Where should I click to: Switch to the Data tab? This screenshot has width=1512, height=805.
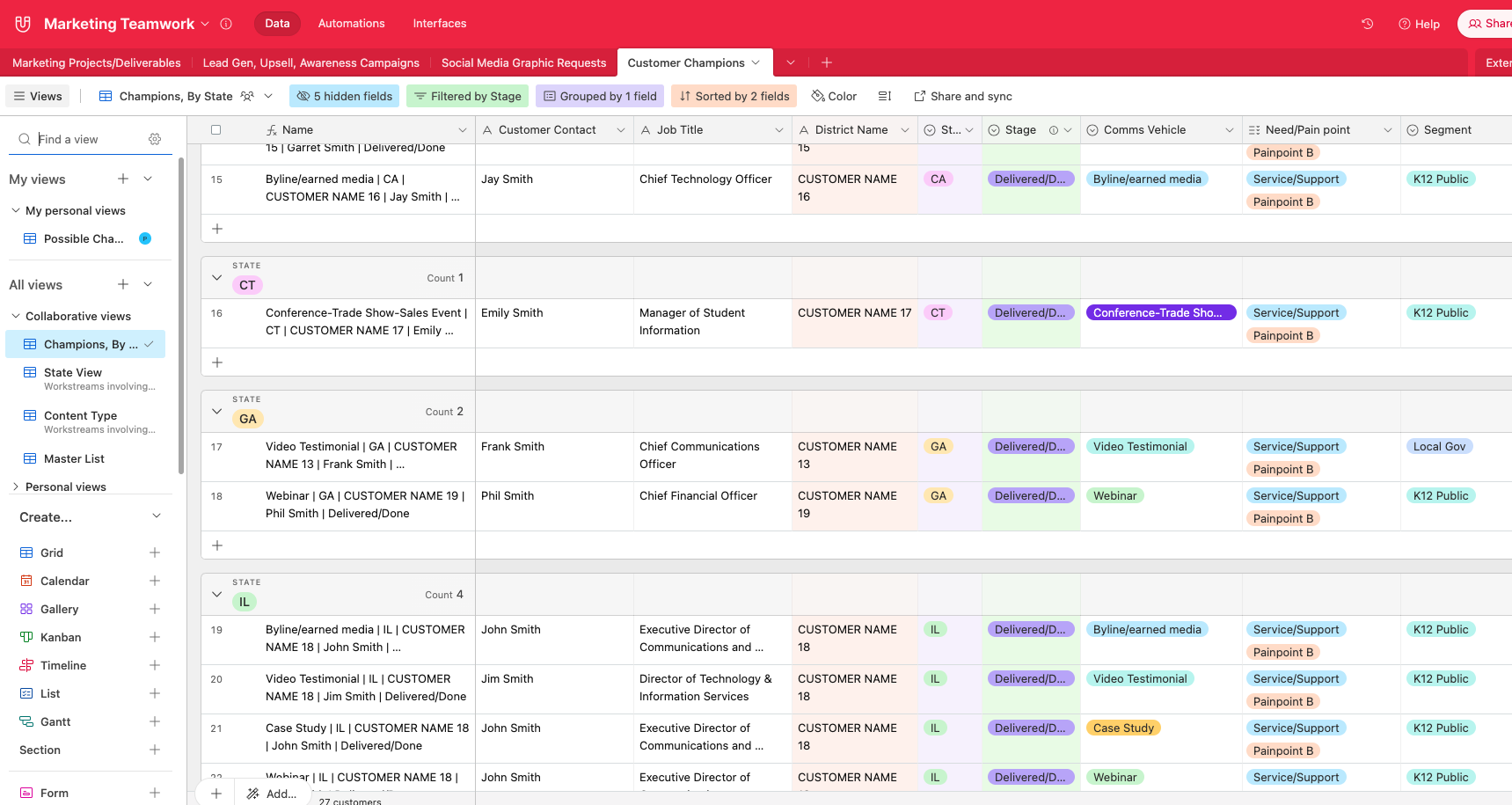tap(277, 24)
